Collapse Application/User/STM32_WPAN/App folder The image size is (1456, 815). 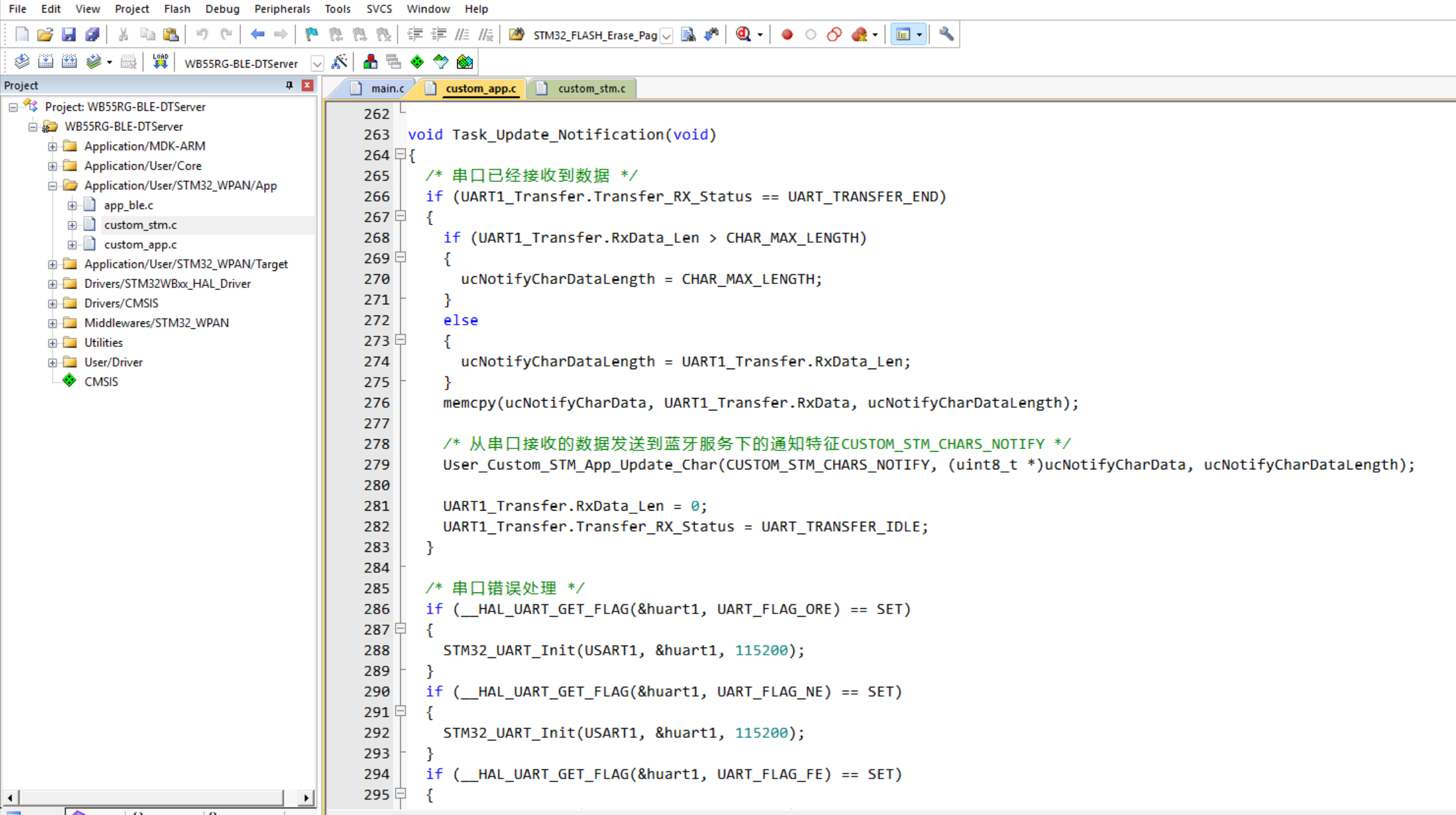(52, 185)
